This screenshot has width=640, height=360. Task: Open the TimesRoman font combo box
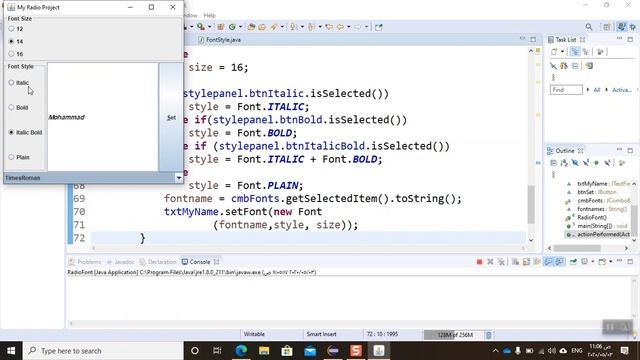(x=93, y=178)
